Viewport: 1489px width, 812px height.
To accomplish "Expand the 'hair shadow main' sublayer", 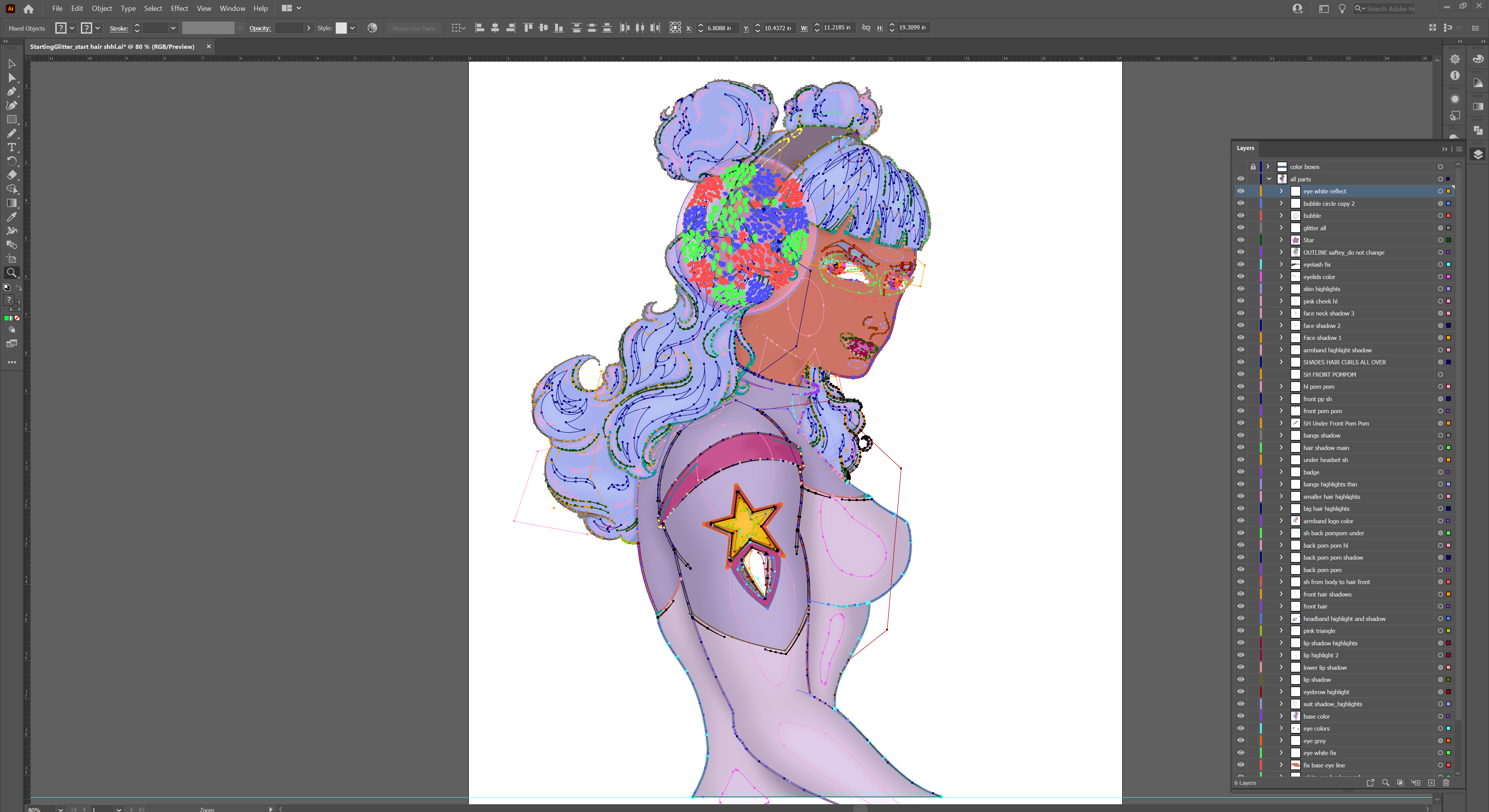I will pos(1282,447).
